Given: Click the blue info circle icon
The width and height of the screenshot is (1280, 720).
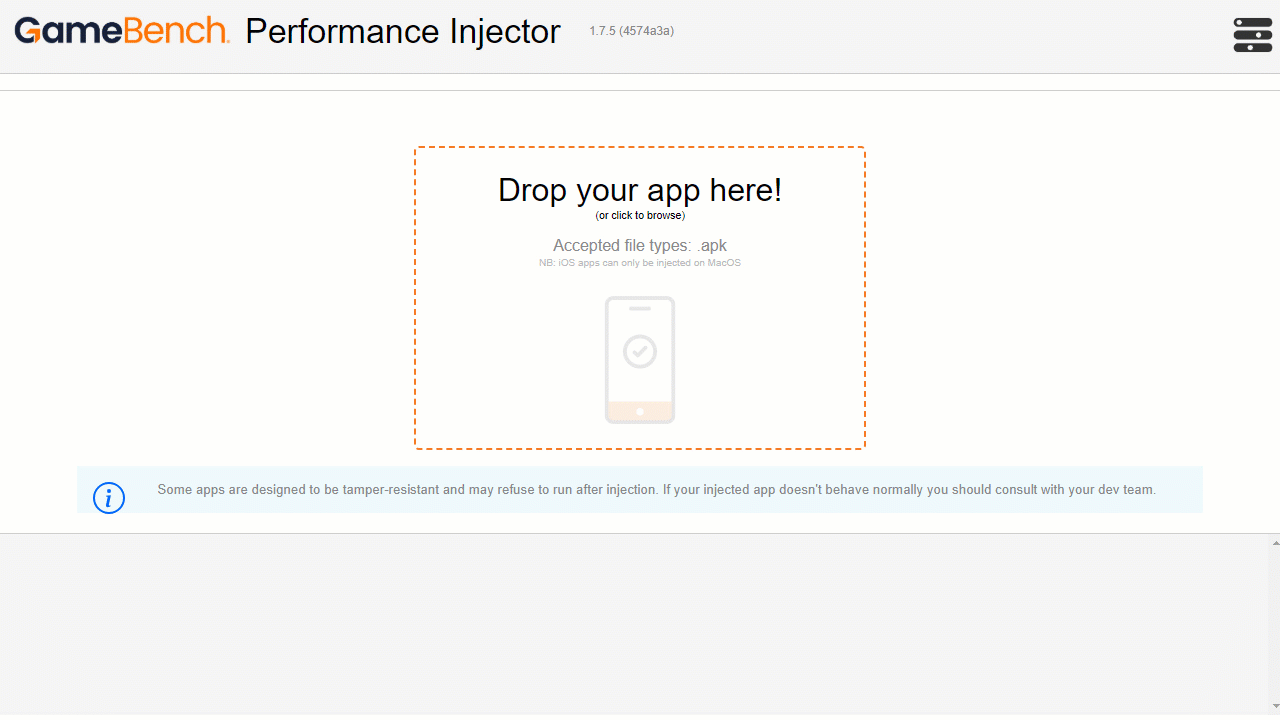Looking at the screenshot, I should click(x=109, y=497).
